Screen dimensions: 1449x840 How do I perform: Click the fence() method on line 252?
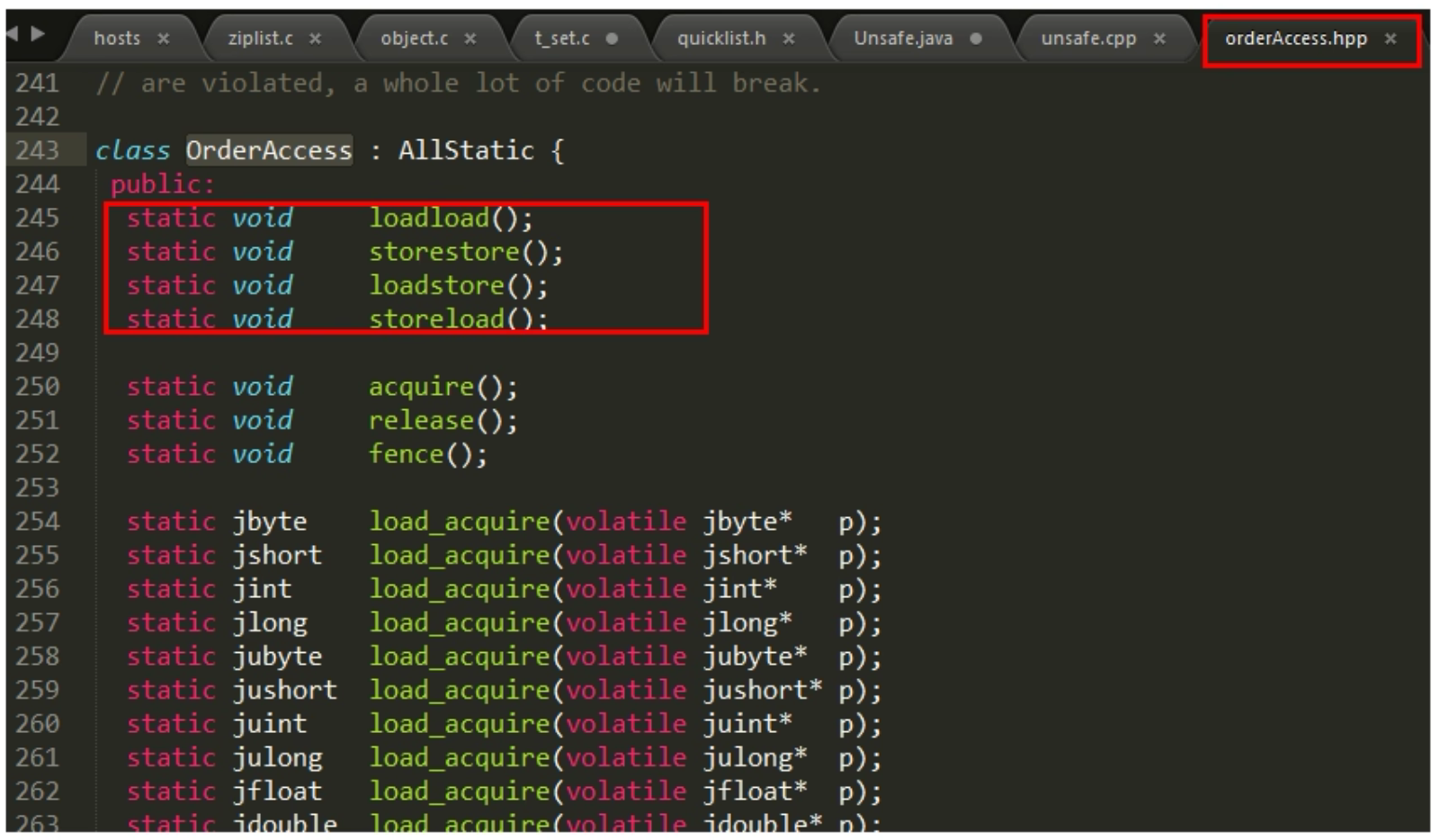pyautogui.click(x=407, y=454)
